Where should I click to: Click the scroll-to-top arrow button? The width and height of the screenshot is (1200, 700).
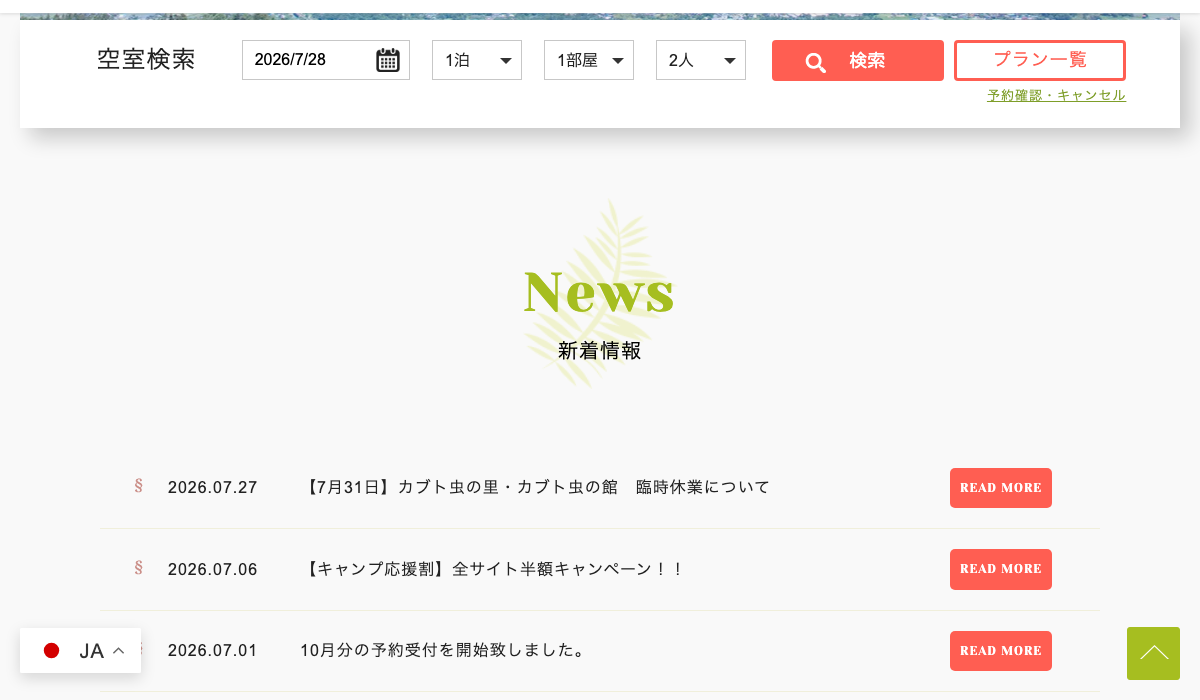(x=1153, y=653)
